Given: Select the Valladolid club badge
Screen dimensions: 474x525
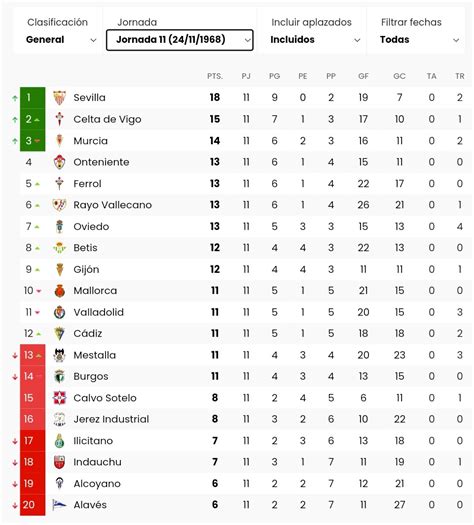Looking at the screenshot, I should (60, 312).
